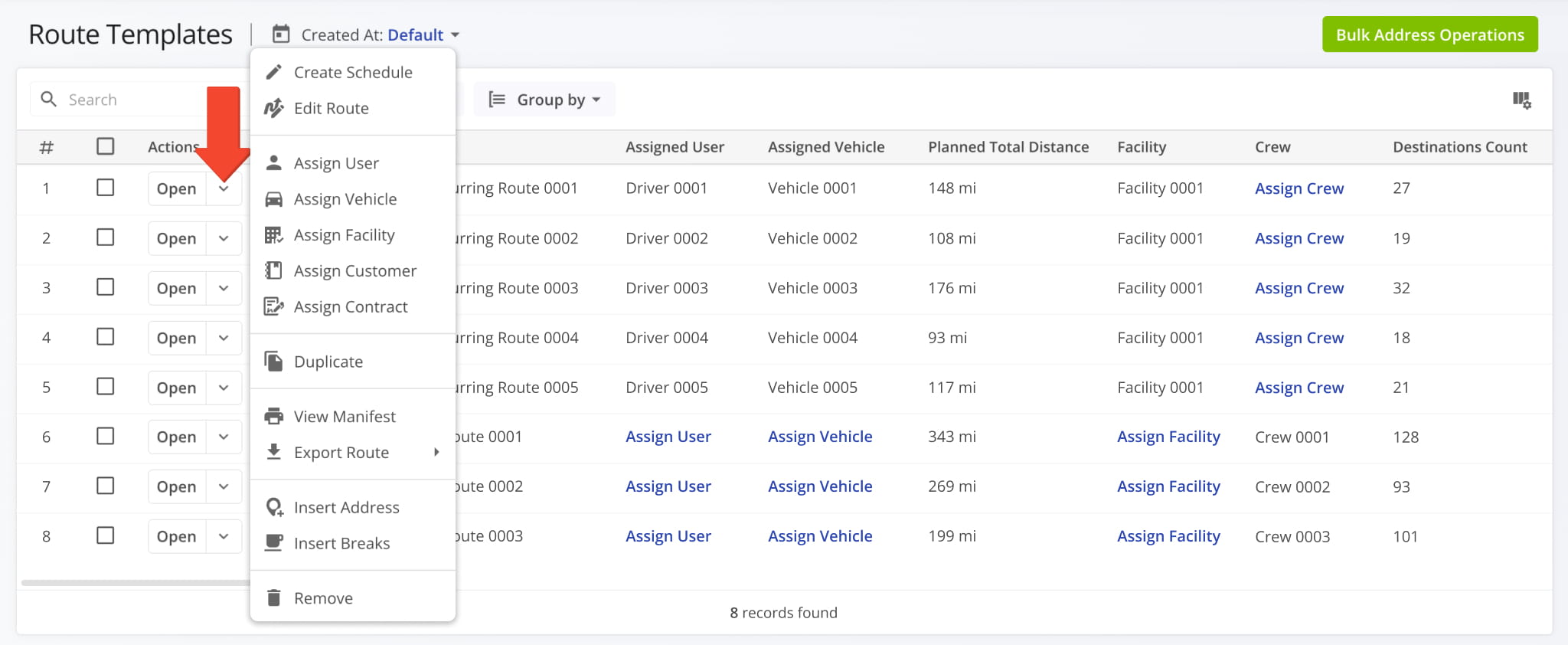Choose View Manifest from the menu
1568x645 pixels.
[x=353, y=416]
